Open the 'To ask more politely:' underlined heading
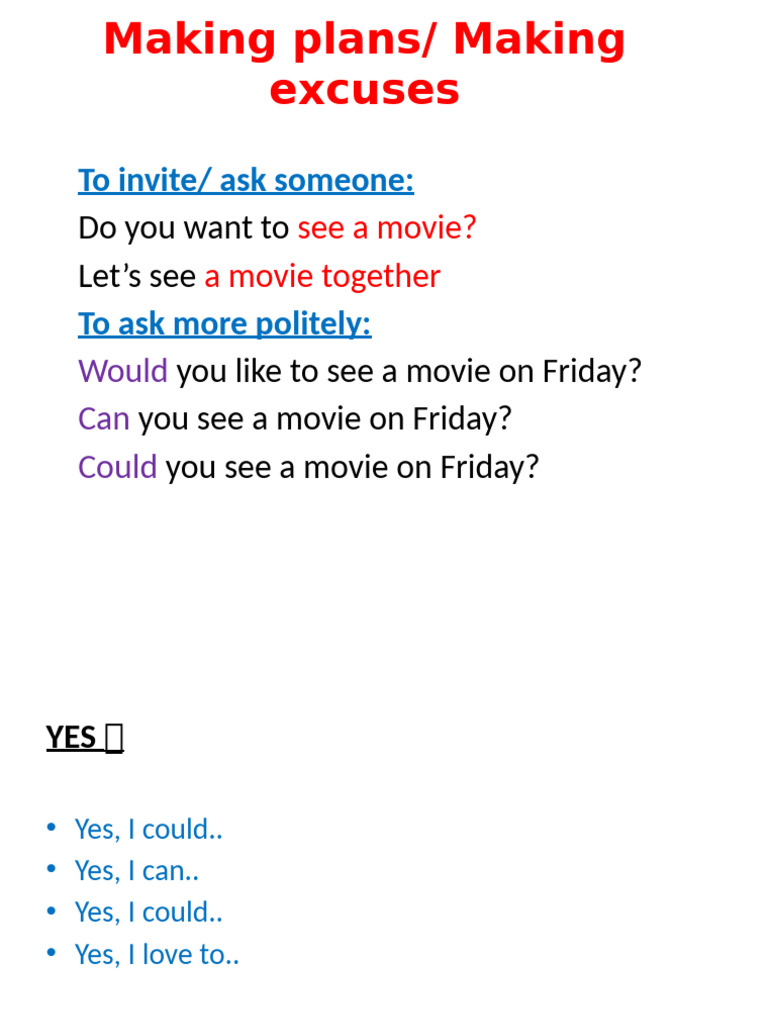The width and height of the screenshot is (768, 1024). pyautogui.click(x=224, y=324)
